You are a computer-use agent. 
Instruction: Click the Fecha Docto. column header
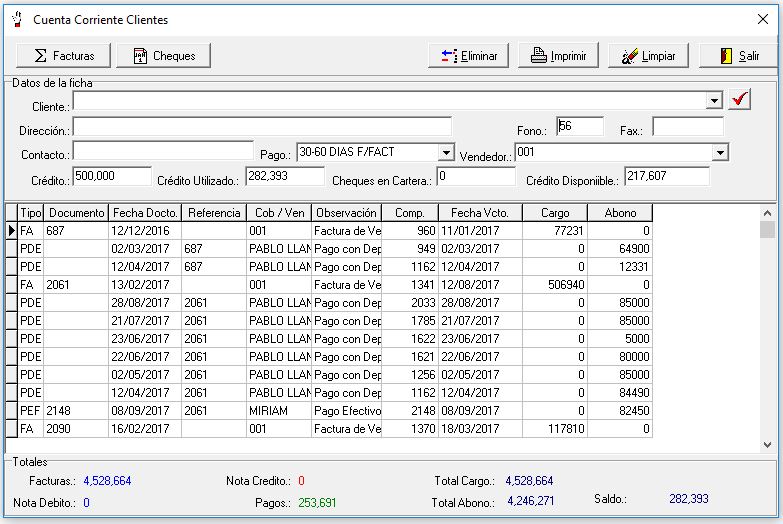point(145,213)
